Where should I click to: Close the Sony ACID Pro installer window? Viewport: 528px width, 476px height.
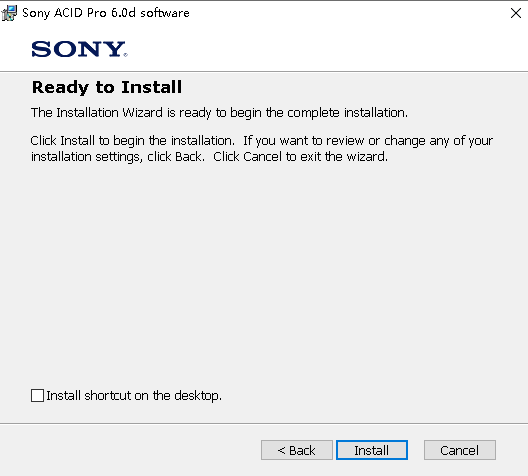[516, 13]
